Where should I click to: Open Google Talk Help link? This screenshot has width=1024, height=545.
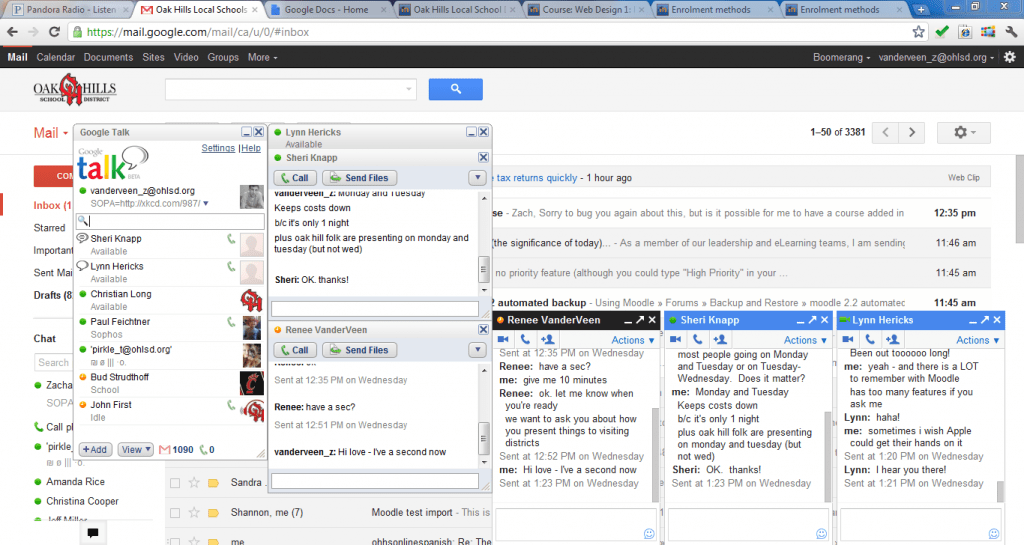click(251, 148)
